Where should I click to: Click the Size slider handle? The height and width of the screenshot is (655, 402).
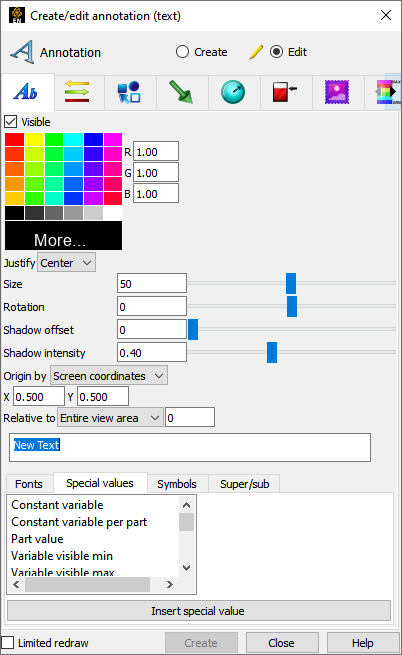tap(291, 284)
